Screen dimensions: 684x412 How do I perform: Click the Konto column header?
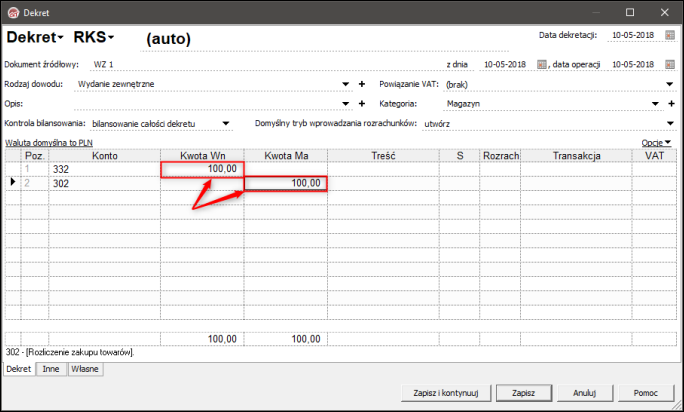point(105,155)
